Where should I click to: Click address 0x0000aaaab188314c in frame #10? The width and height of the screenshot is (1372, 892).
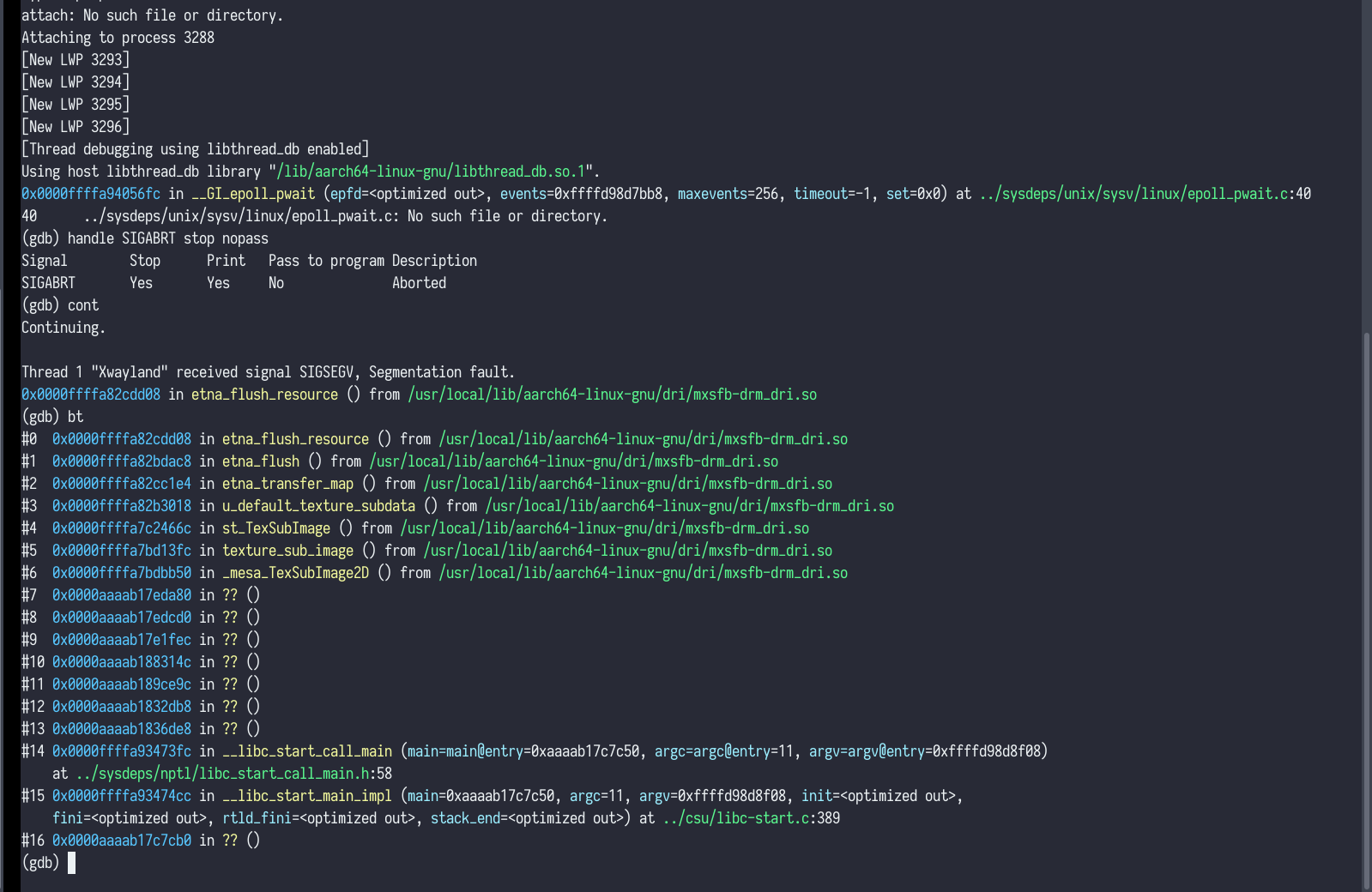[122, 662]
